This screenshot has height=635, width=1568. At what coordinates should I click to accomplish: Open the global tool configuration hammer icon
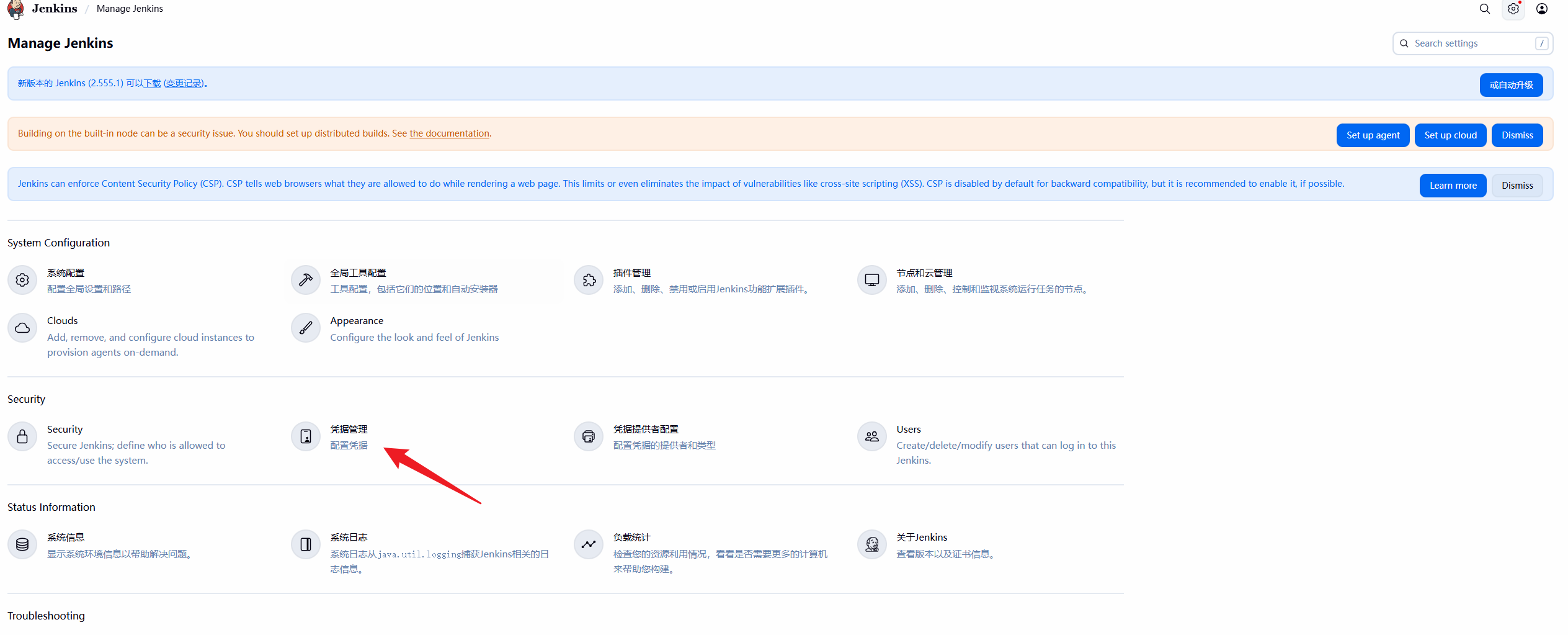[306, 281]
